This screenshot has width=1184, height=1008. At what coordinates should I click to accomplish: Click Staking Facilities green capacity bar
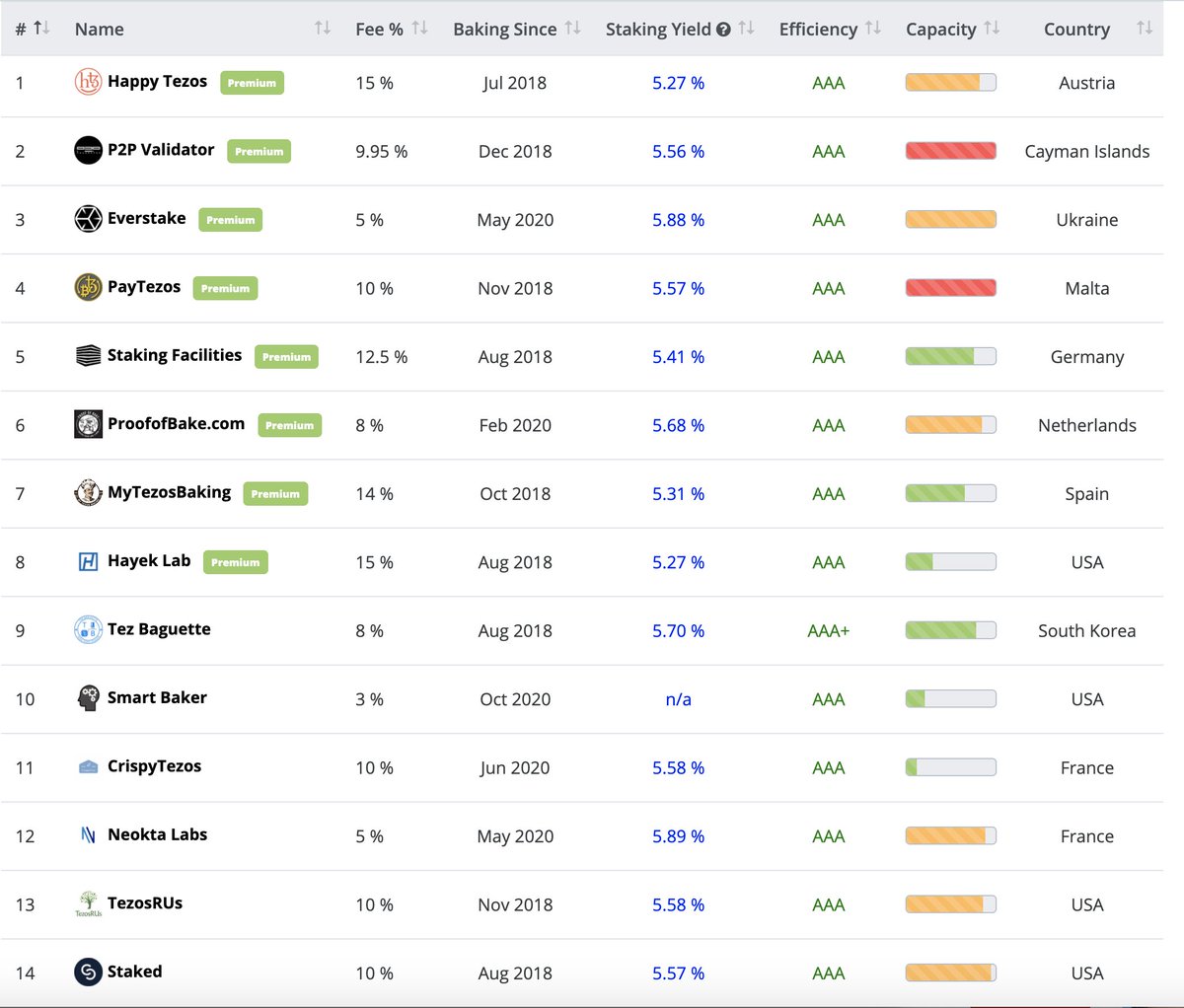950,356
